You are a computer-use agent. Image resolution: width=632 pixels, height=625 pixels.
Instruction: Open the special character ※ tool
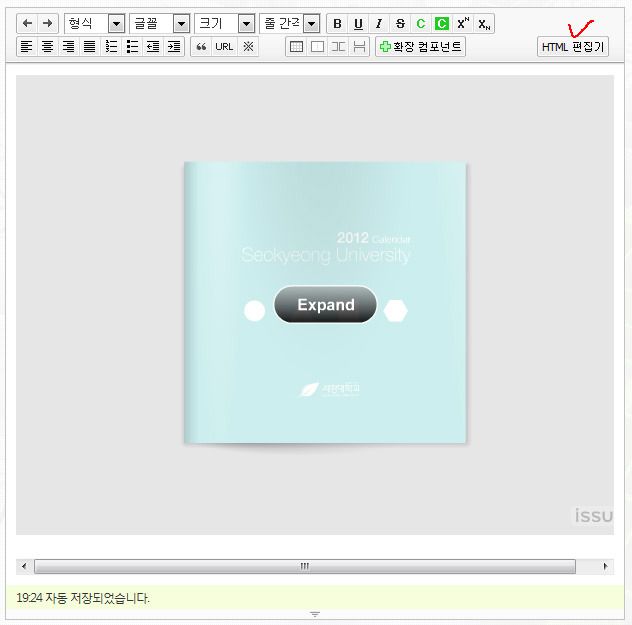(248, 47)
